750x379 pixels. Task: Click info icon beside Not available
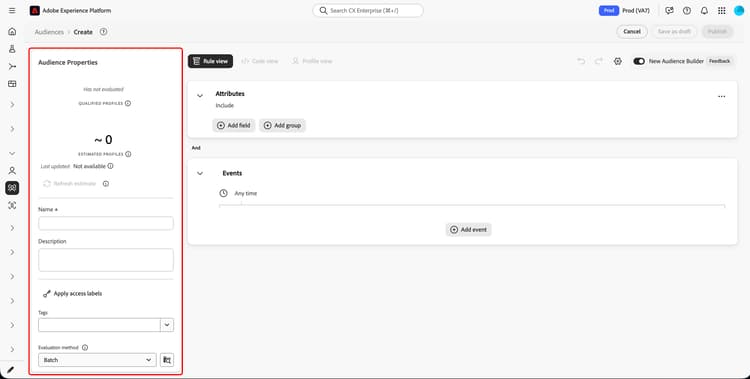point(110,166)
